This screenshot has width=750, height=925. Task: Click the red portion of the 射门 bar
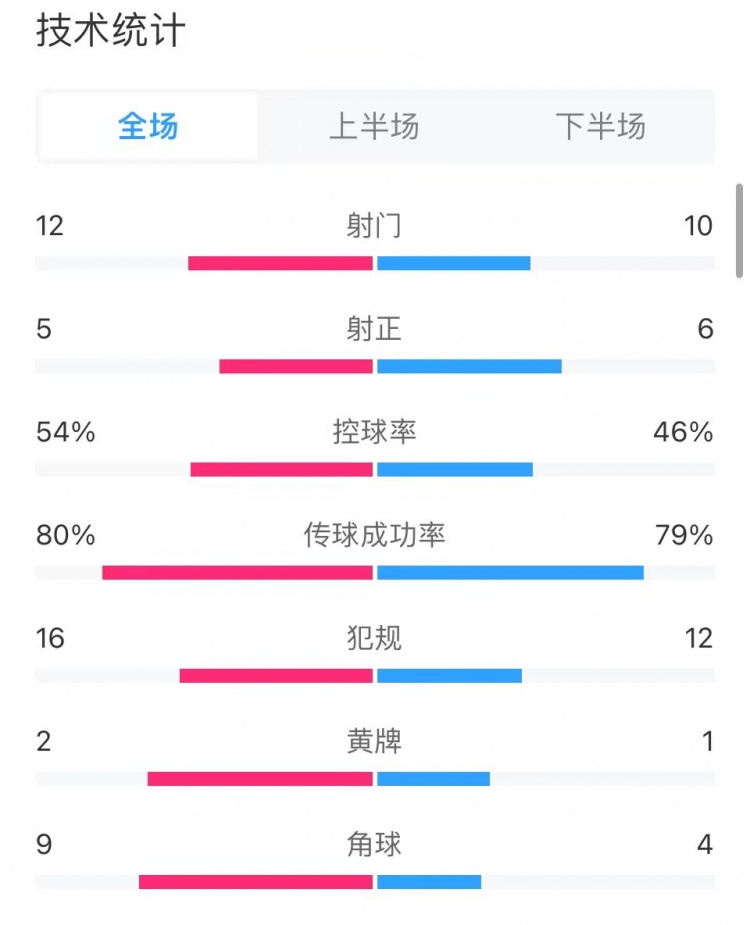click(280, 263)
